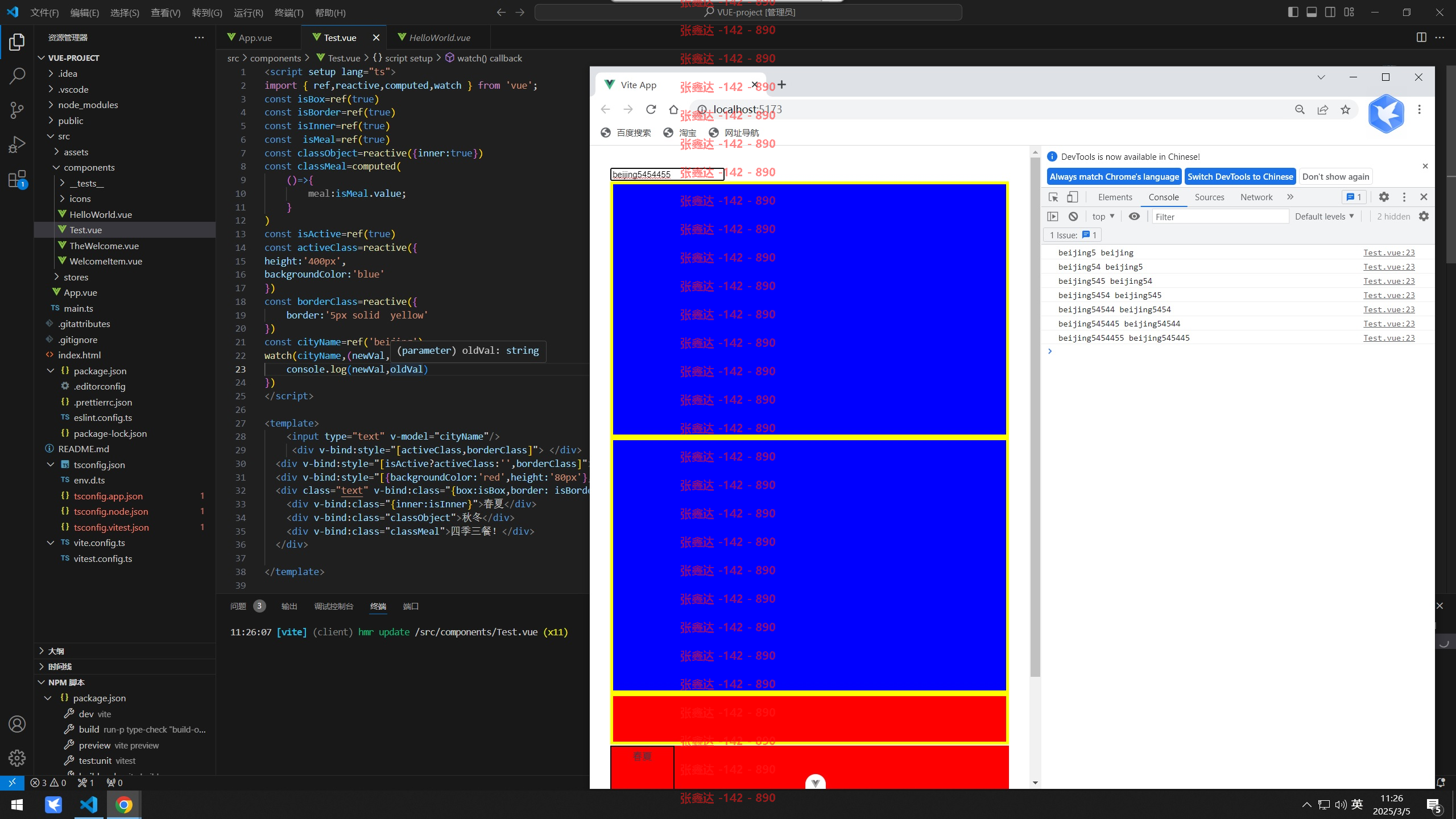This screenshot has height=819, width=1456.
Task: Bookmark this page with star icon
Action: (1345, 109)
